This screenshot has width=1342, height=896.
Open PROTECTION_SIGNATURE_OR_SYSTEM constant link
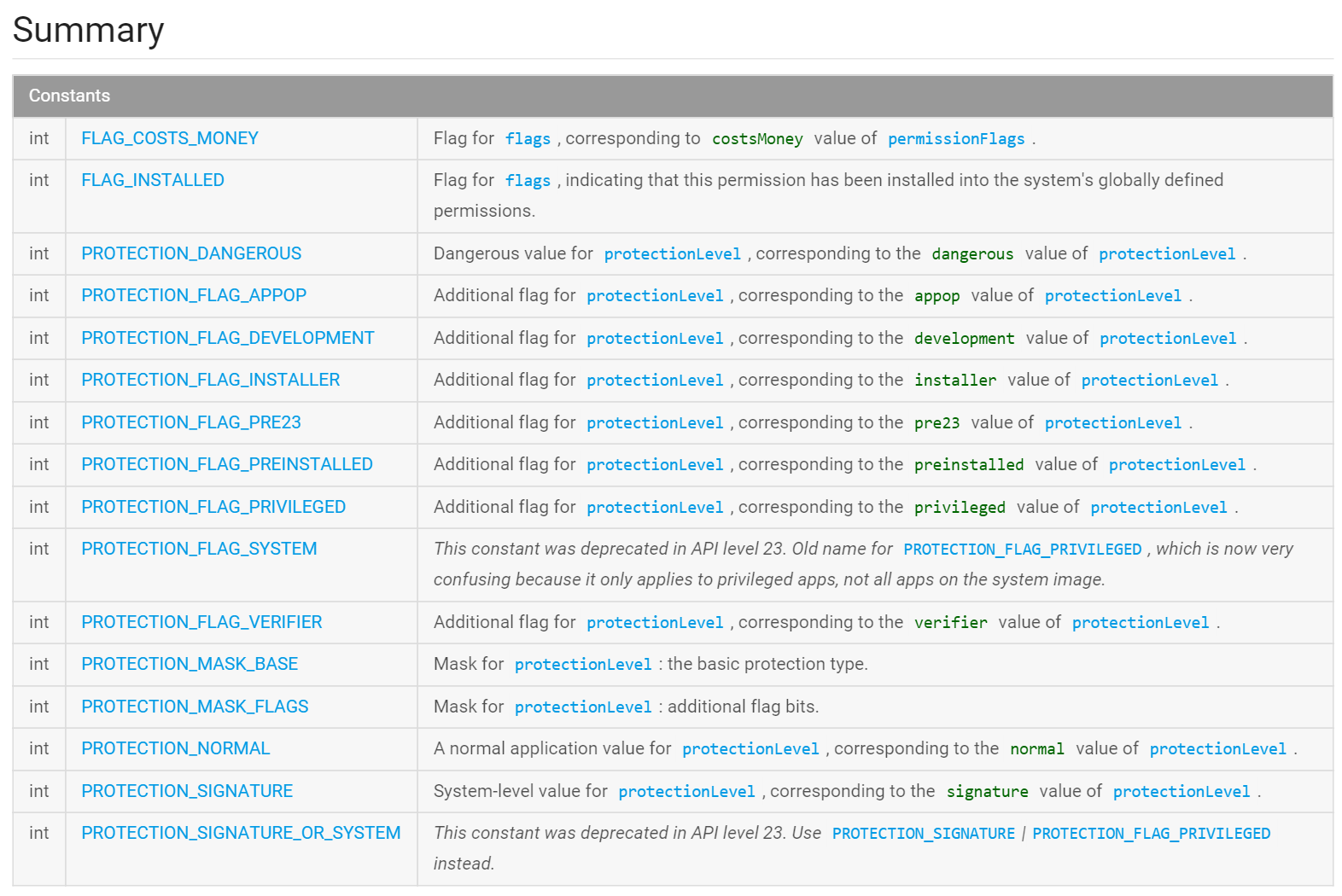tap(241, 833)
